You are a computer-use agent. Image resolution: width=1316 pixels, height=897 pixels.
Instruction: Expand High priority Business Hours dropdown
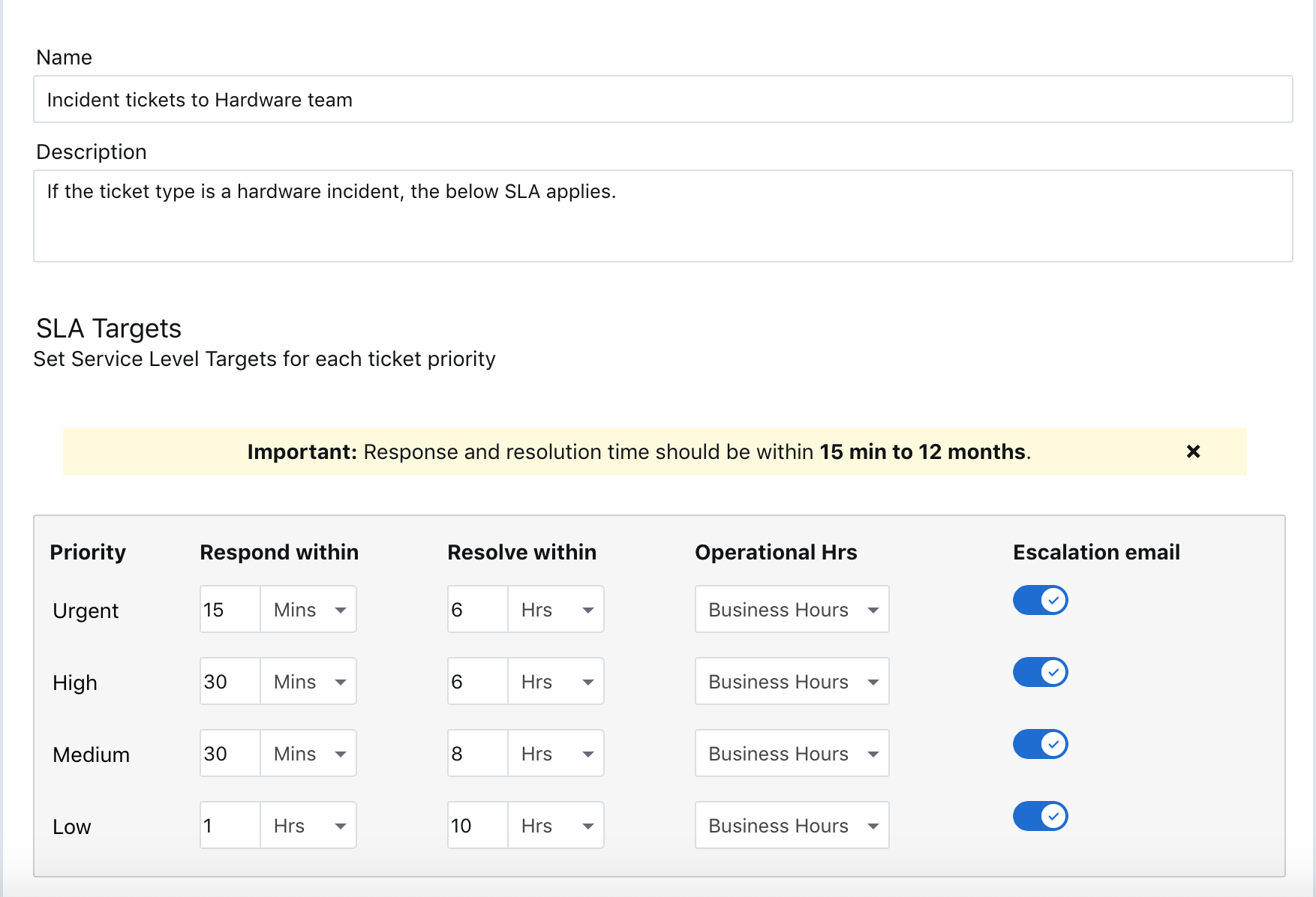pyautogui.click(x=792, y=681)
